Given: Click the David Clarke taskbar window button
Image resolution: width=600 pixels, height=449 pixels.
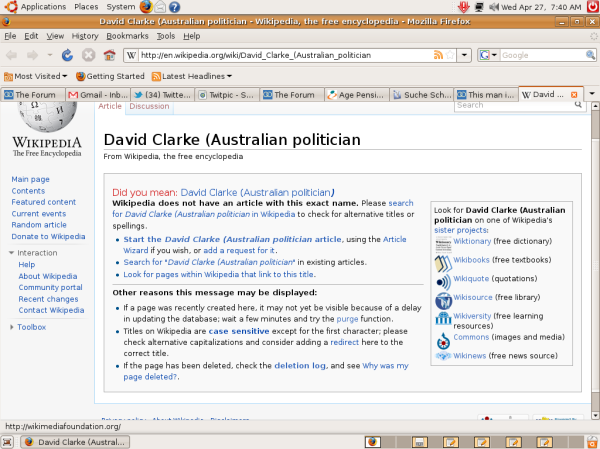Looking at the screenshot, I should 75,442.
